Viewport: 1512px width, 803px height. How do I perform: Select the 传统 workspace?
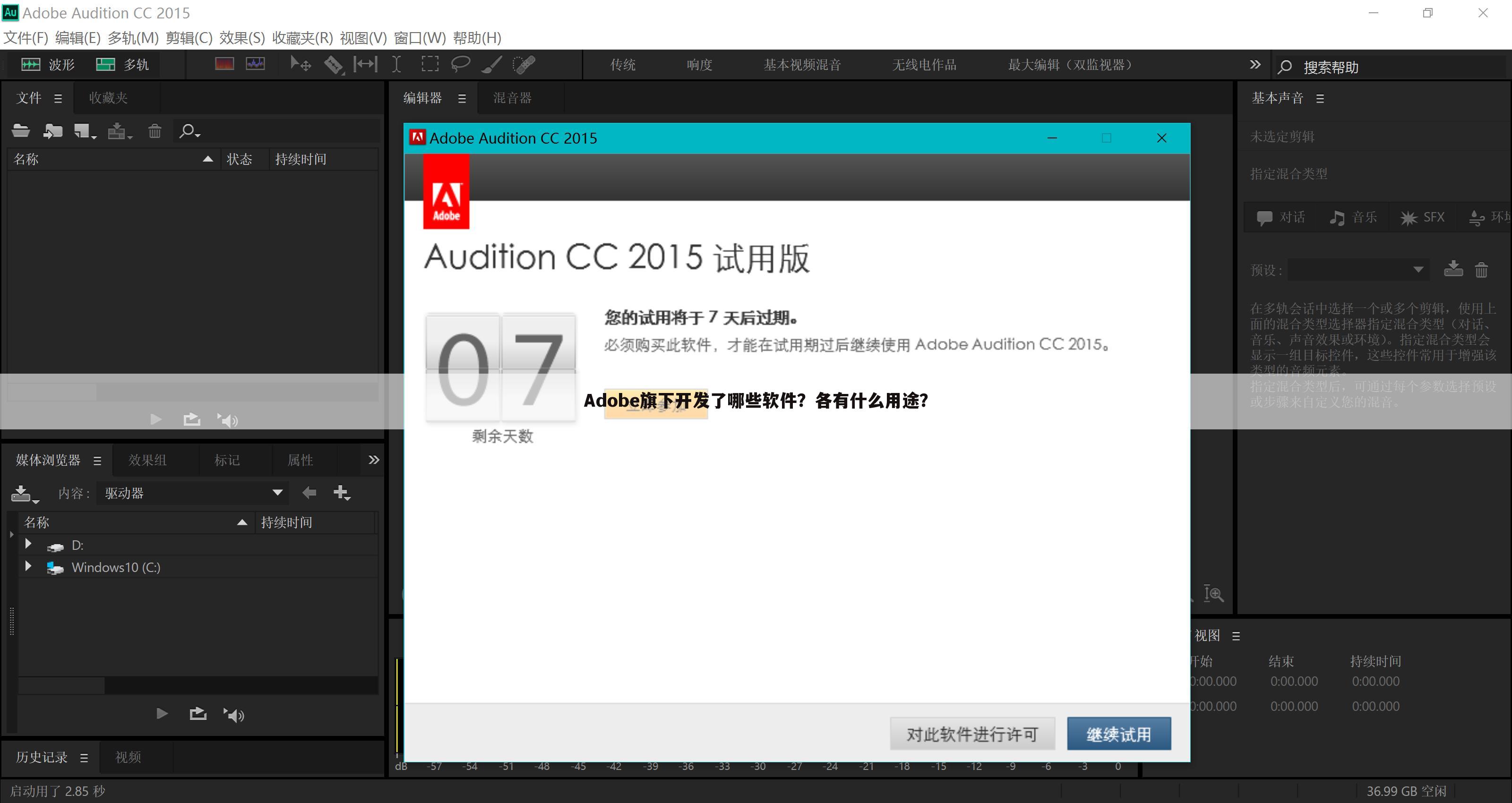(623, 65)
